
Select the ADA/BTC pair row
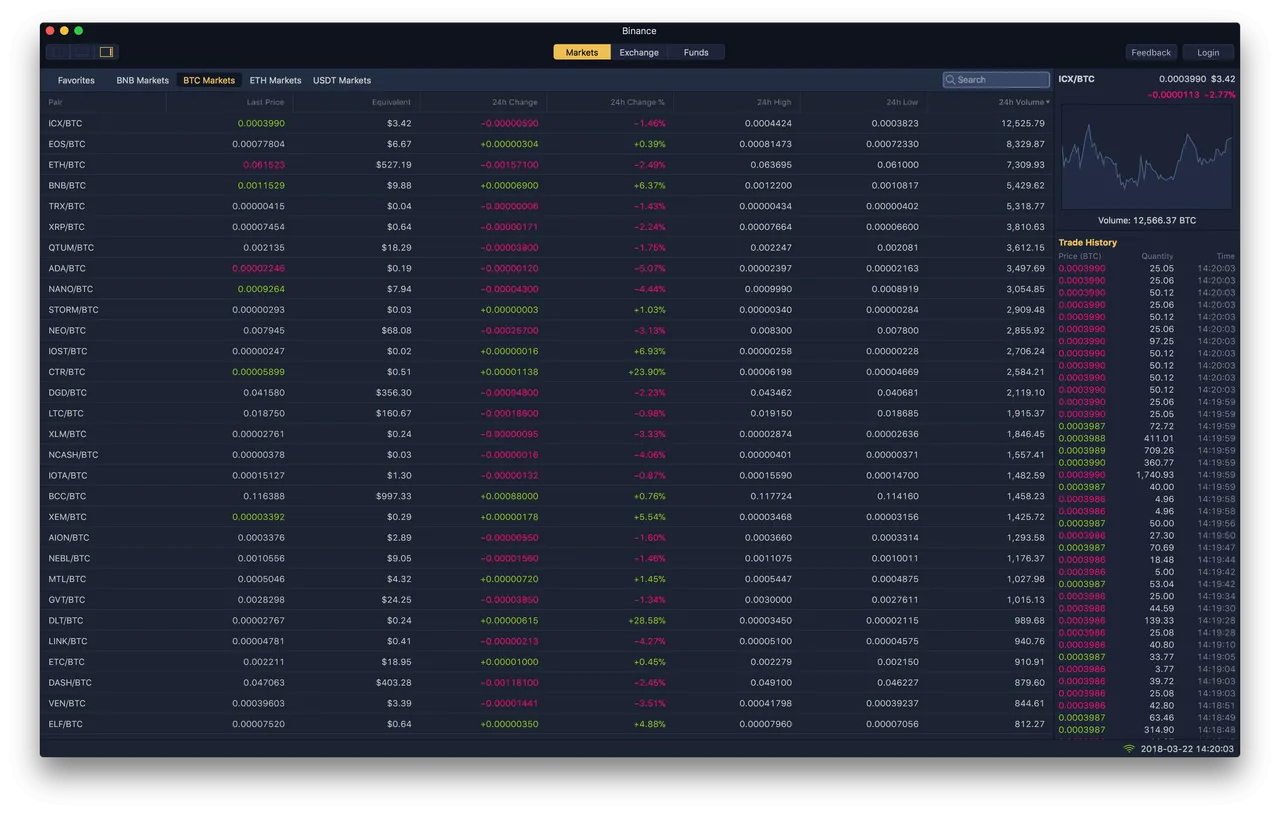tap(546, 268)
